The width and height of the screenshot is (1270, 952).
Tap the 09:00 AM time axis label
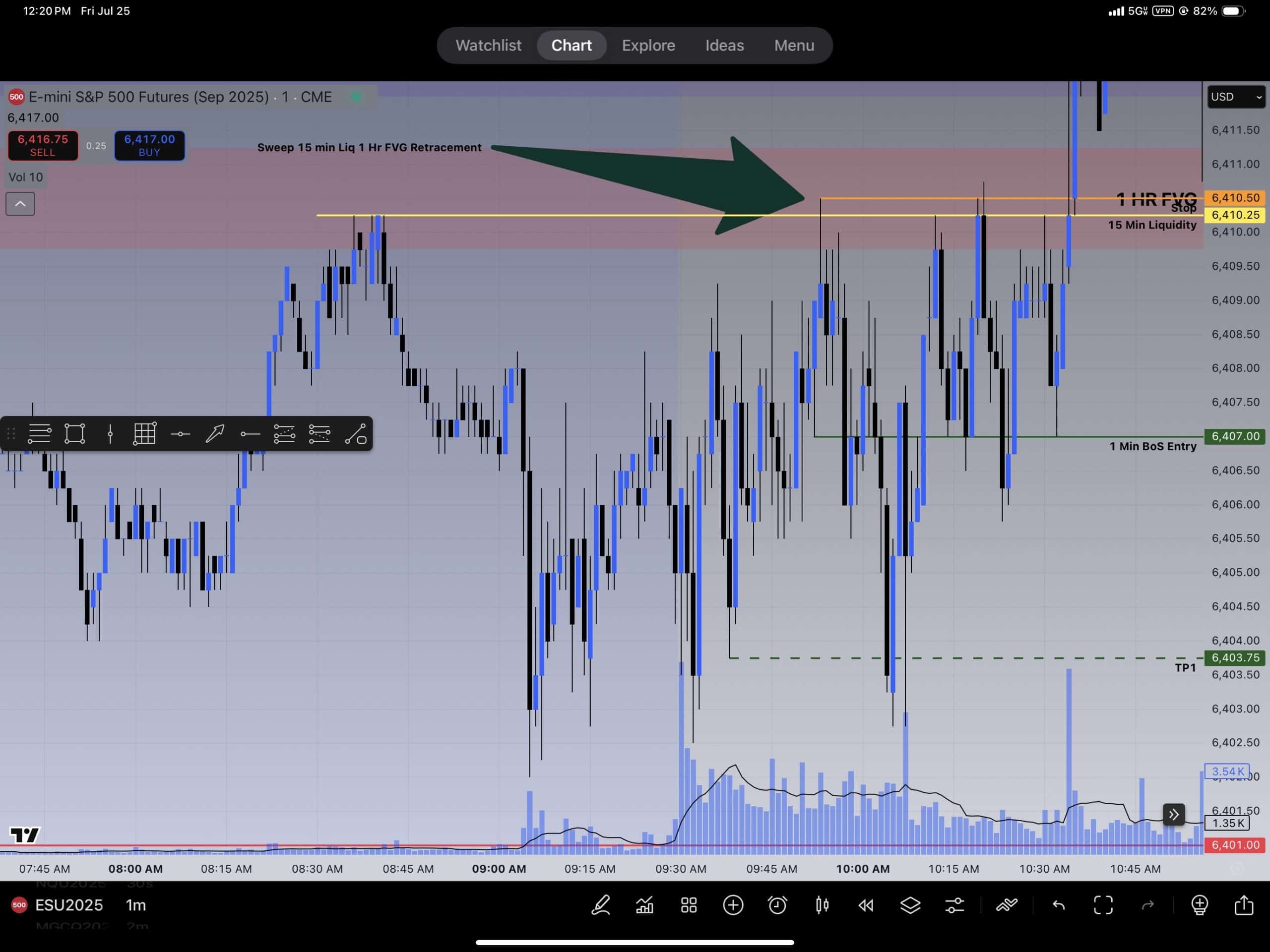499,869
